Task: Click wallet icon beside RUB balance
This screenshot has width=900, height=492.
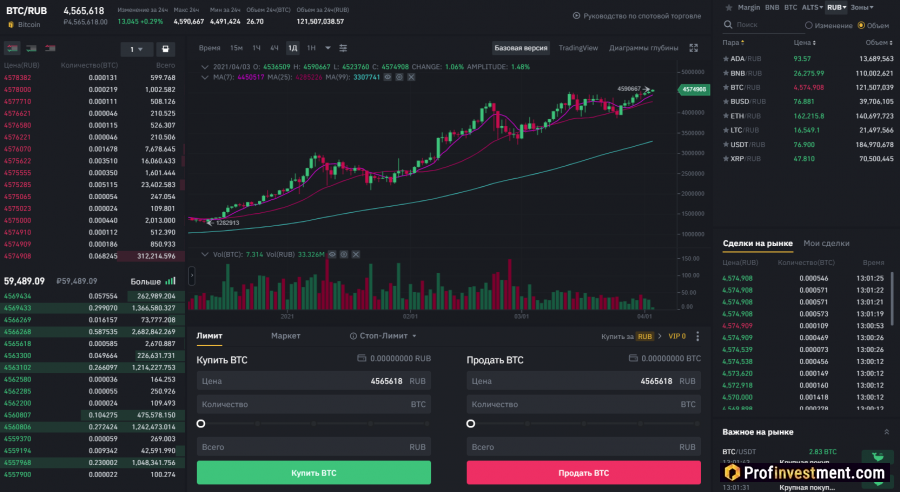Action: (362, 358)
